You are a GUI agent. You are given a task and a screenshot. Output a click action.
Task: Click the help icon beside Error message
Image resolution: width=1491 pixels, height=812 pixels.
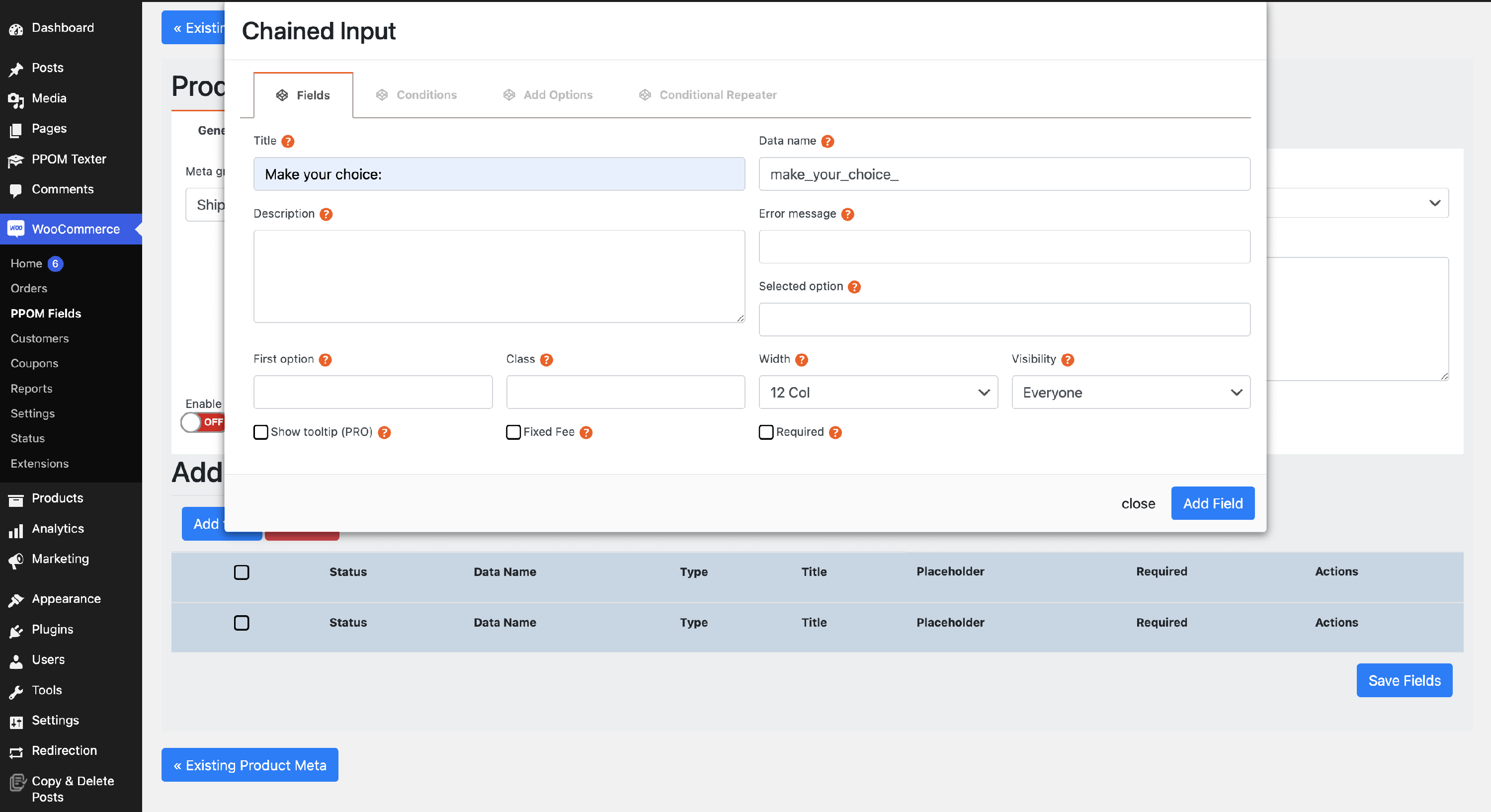847,214
